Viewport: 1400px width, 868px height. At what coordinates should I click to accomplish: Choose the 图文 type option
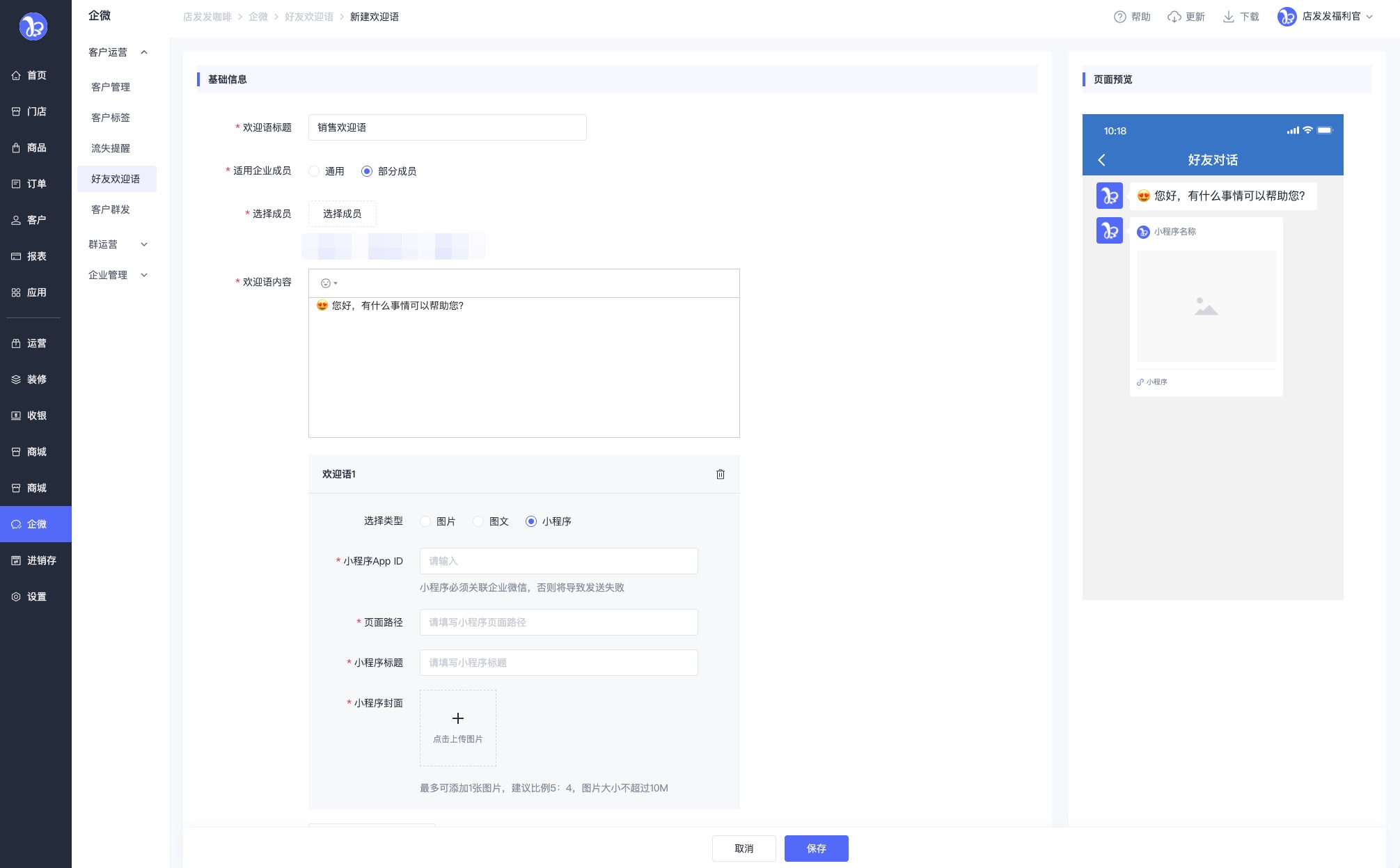coord(478,521)
